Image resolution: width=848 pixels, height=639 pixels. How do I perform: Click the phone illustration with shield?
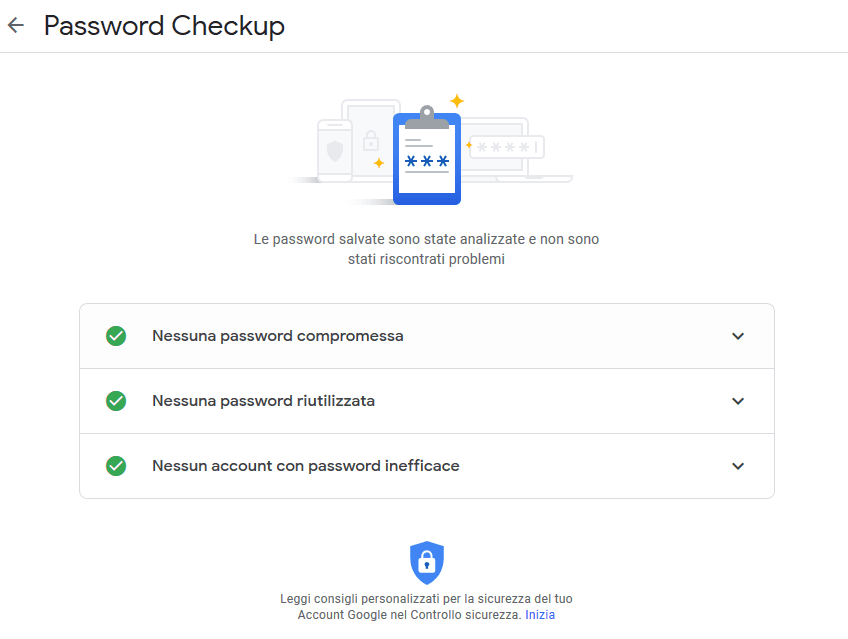pos(335,151)
